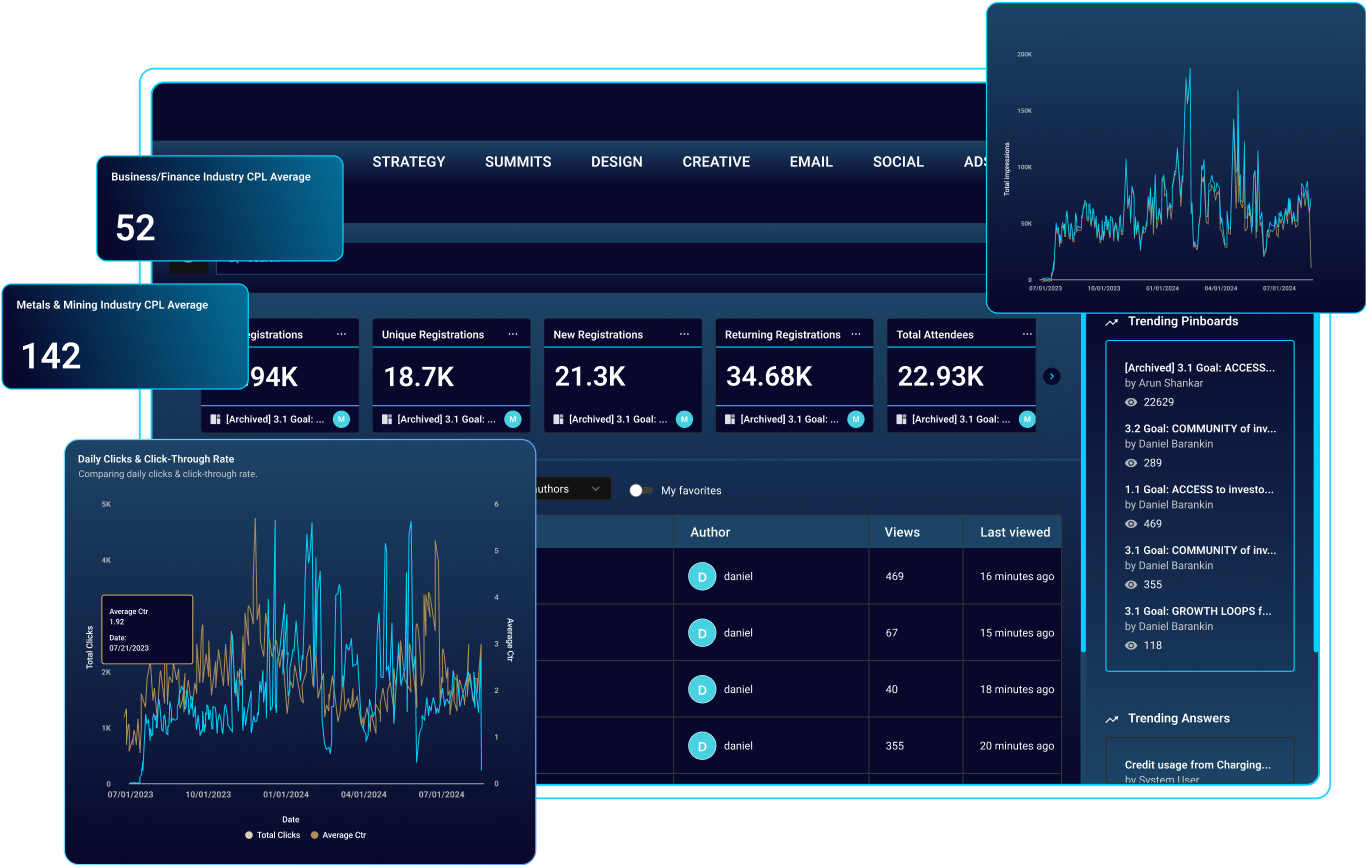Screen dimensions: 1366x865
Task: Open the New Registrations three-dot menu
Action: (684, 334)
